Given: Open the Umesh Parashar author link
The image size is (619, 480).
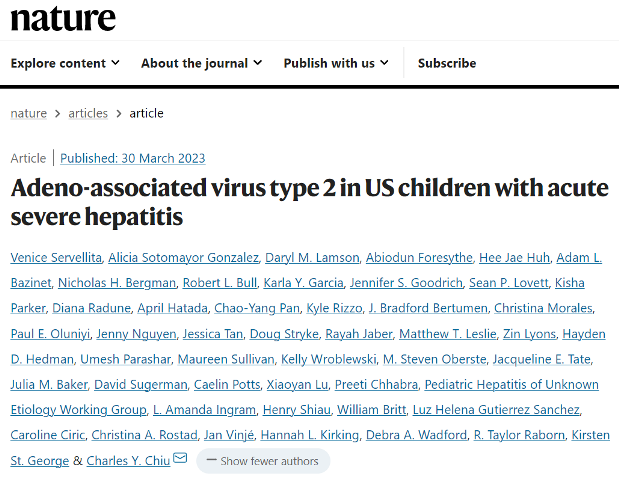Looking at the screenshot, I should coord(126,359).
